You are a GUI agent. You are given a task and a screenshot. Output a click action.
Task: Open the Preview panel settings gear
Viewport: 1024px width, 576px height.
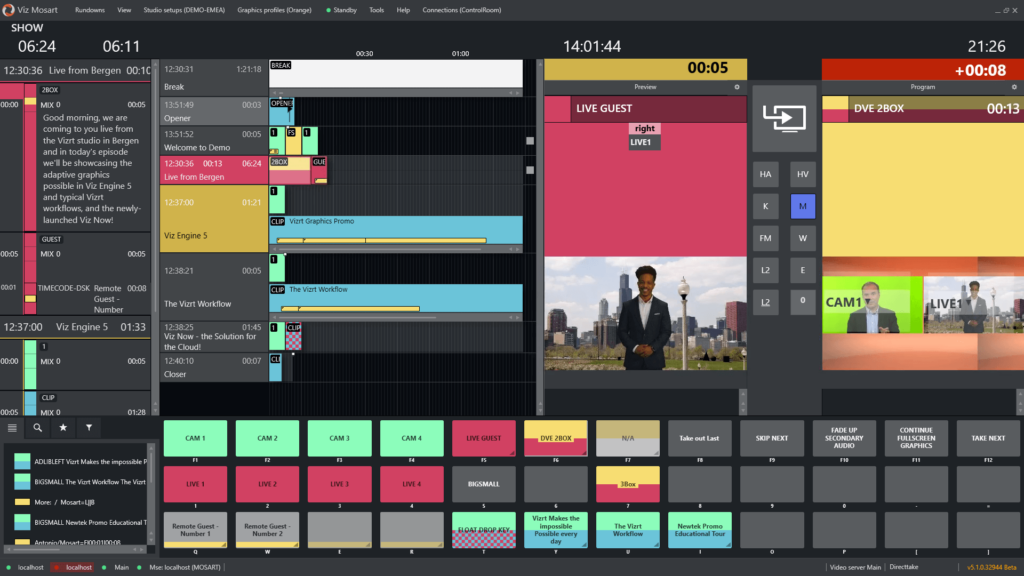pyautogui.click(x=736, y=87)
